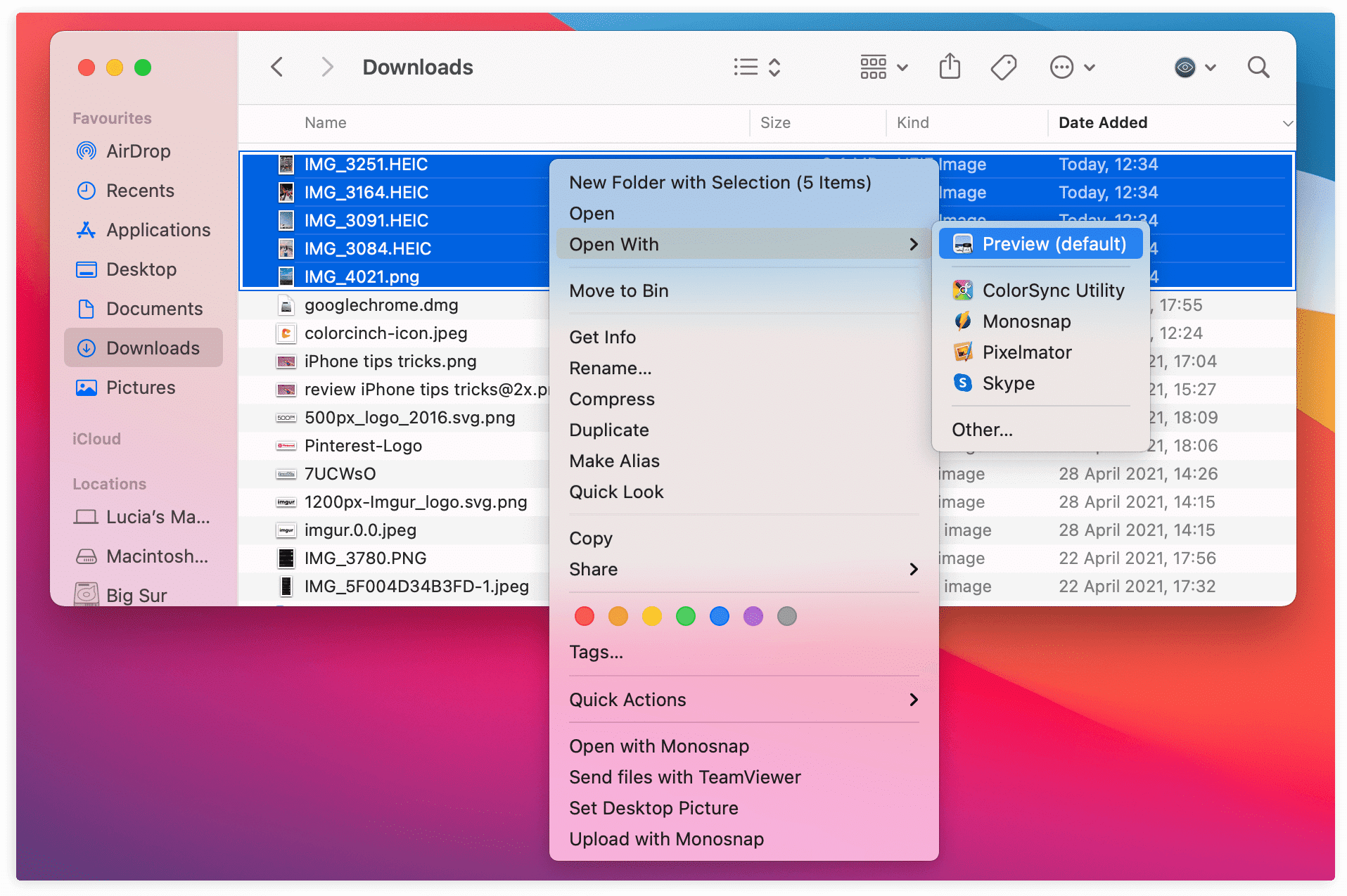Open the Finder search icon
This screenshot has width=1347, height=896.
coord(1258,67)
